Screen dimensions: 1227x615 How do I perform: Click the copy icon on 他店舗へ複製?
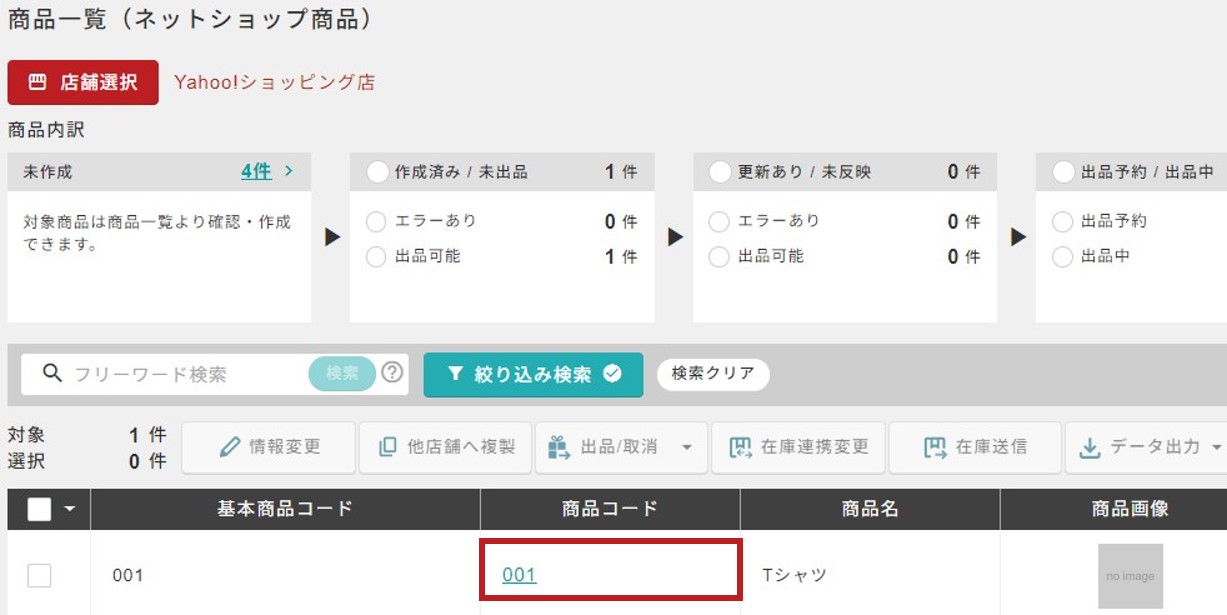[x=388, y=447]
